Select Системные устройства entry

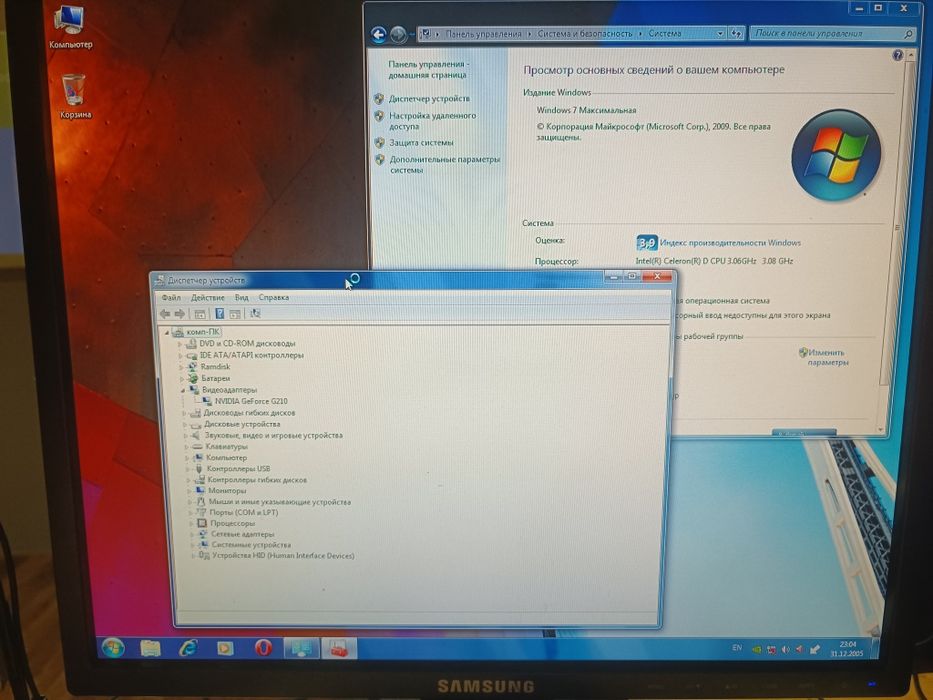point(251,545)
